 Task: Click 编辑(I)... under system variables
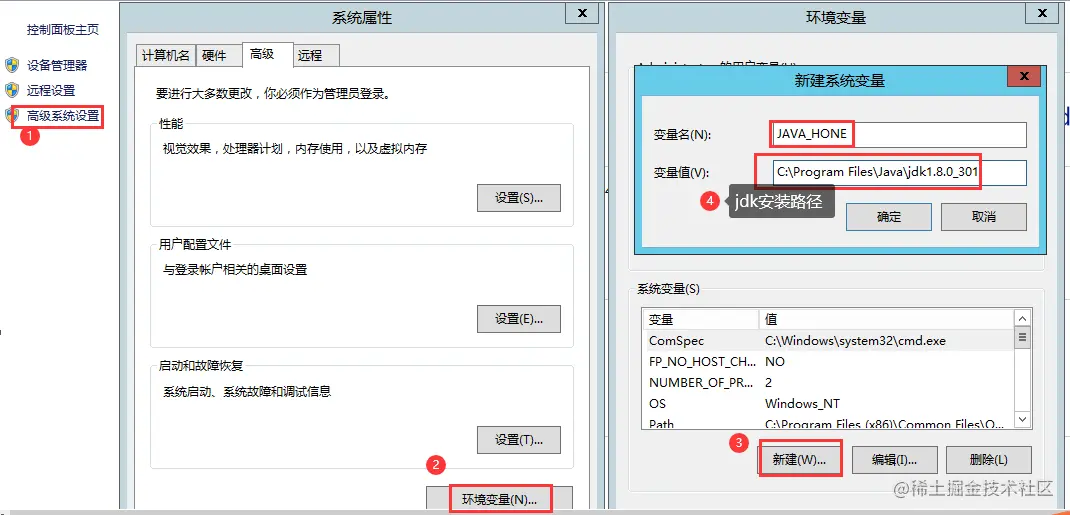895,460
